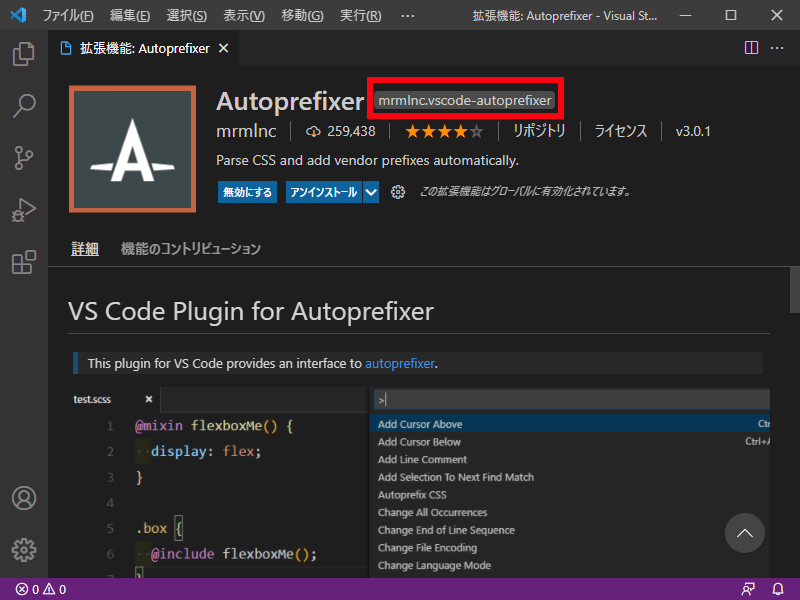Screen dimensions: 800x600
Task: Switch to 機能のコントリビューション tab
Action: (190, 249)
